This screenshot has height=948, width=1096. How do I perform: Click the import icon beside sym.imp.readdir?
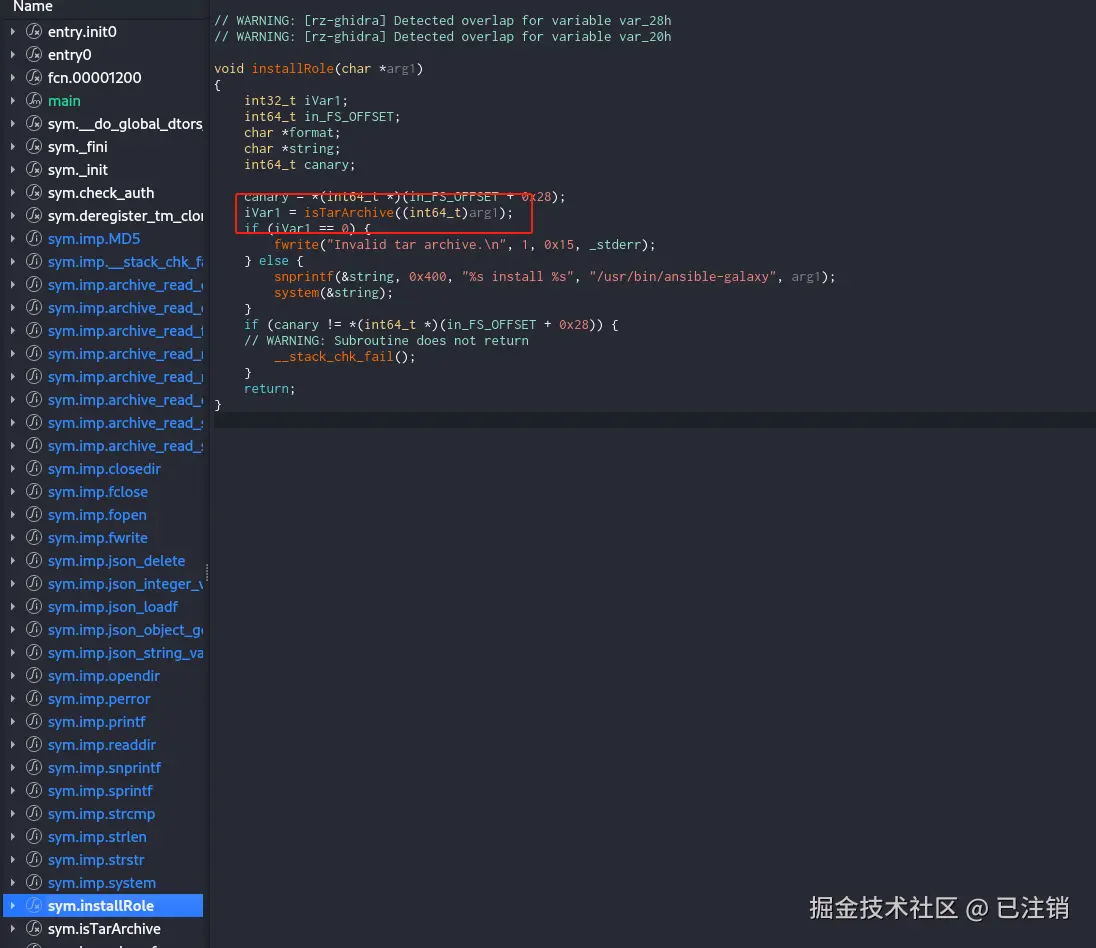(34, 745)
